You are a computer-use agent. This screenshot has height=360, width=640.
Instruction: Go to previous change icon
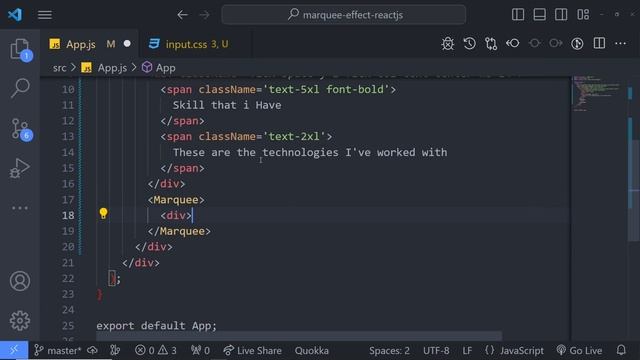tap(534, 43)
